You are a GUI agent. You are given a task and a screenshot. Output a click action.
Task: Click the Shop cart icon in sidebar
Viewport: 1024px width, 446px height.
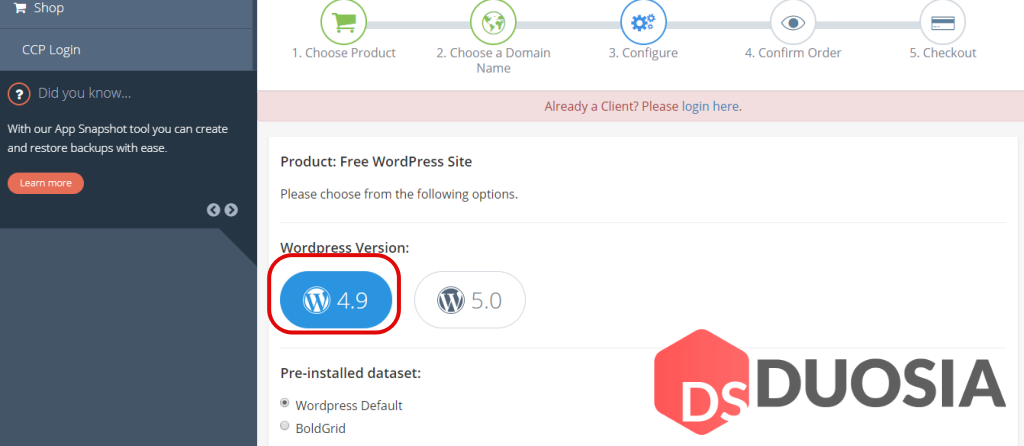pyautogui.click(x=20, y=8)
